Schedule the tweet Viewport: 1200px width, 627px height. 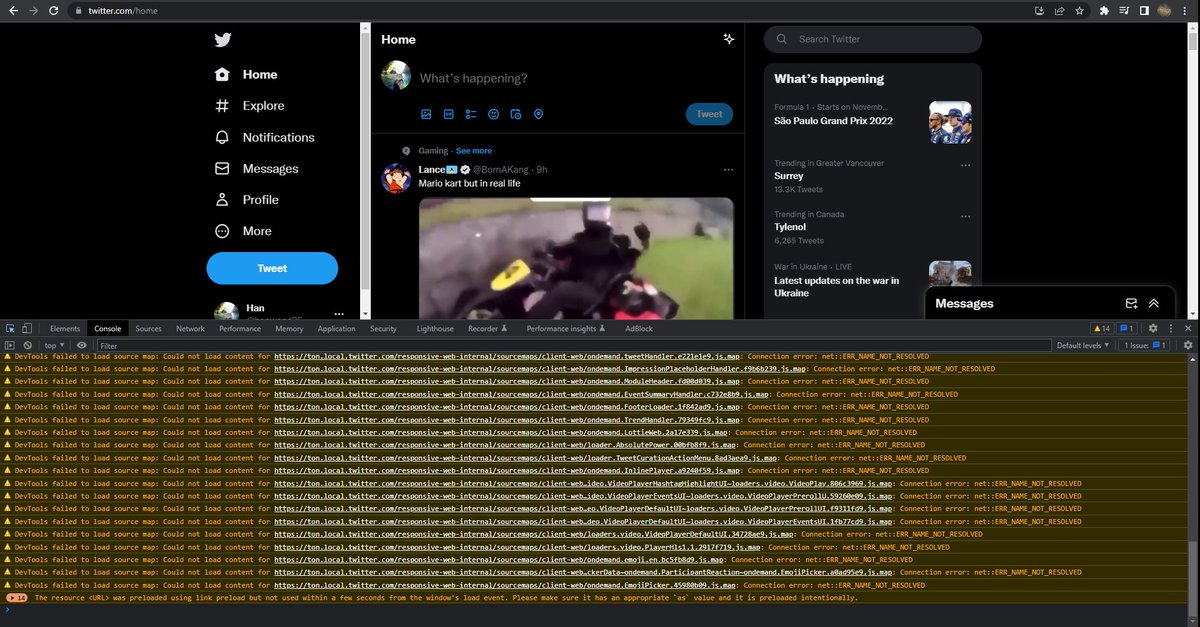point(516,114)
